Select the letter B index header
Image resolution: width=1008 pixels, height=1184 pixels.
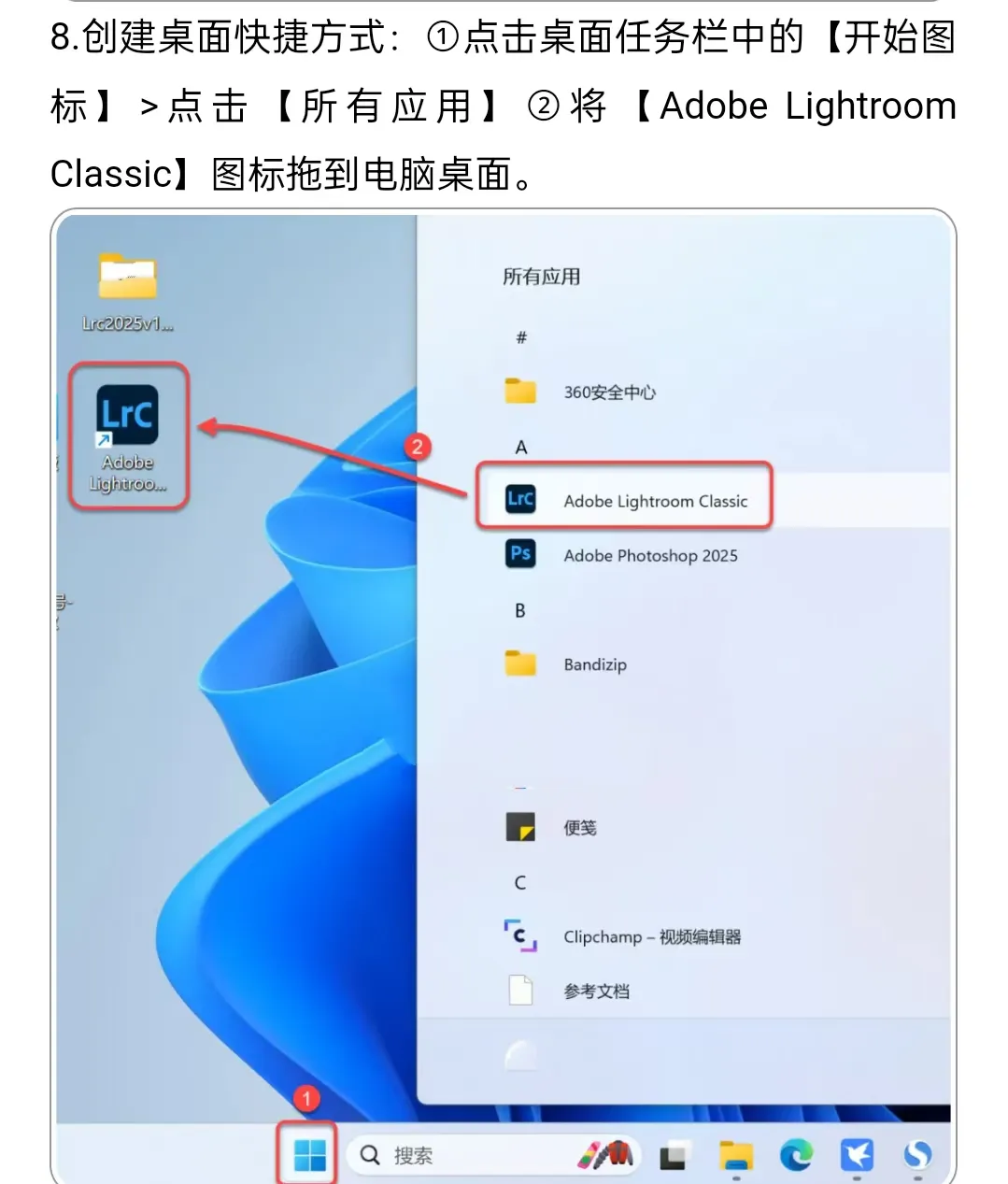point(520,610)
